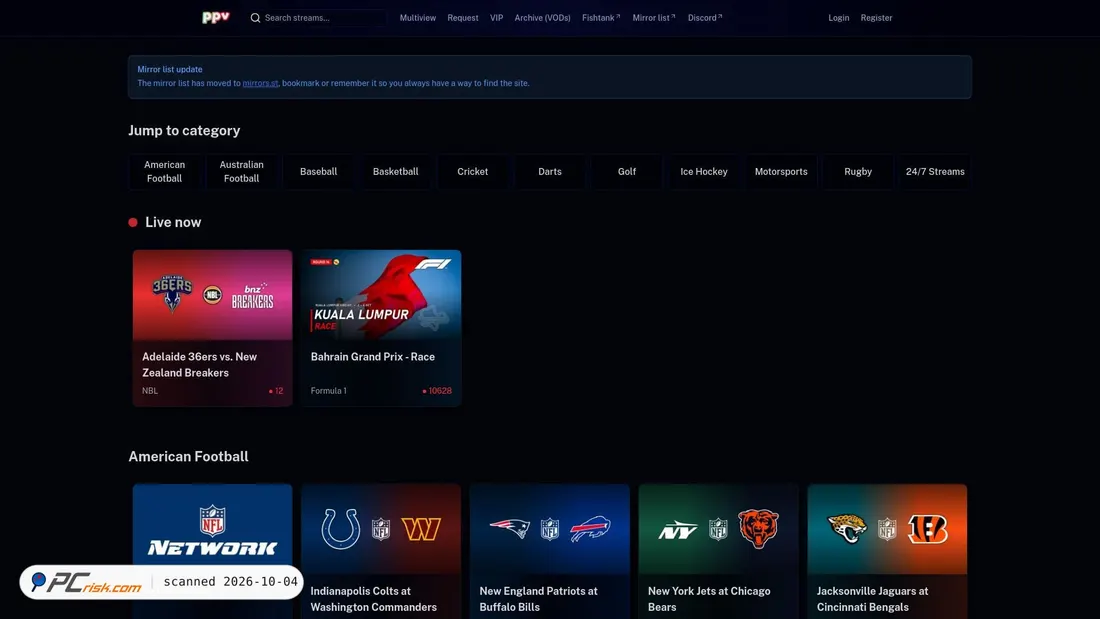
Task: Click the NZ Breakers logo on the card
Action: pyautogui.click(x=253, y=295)
